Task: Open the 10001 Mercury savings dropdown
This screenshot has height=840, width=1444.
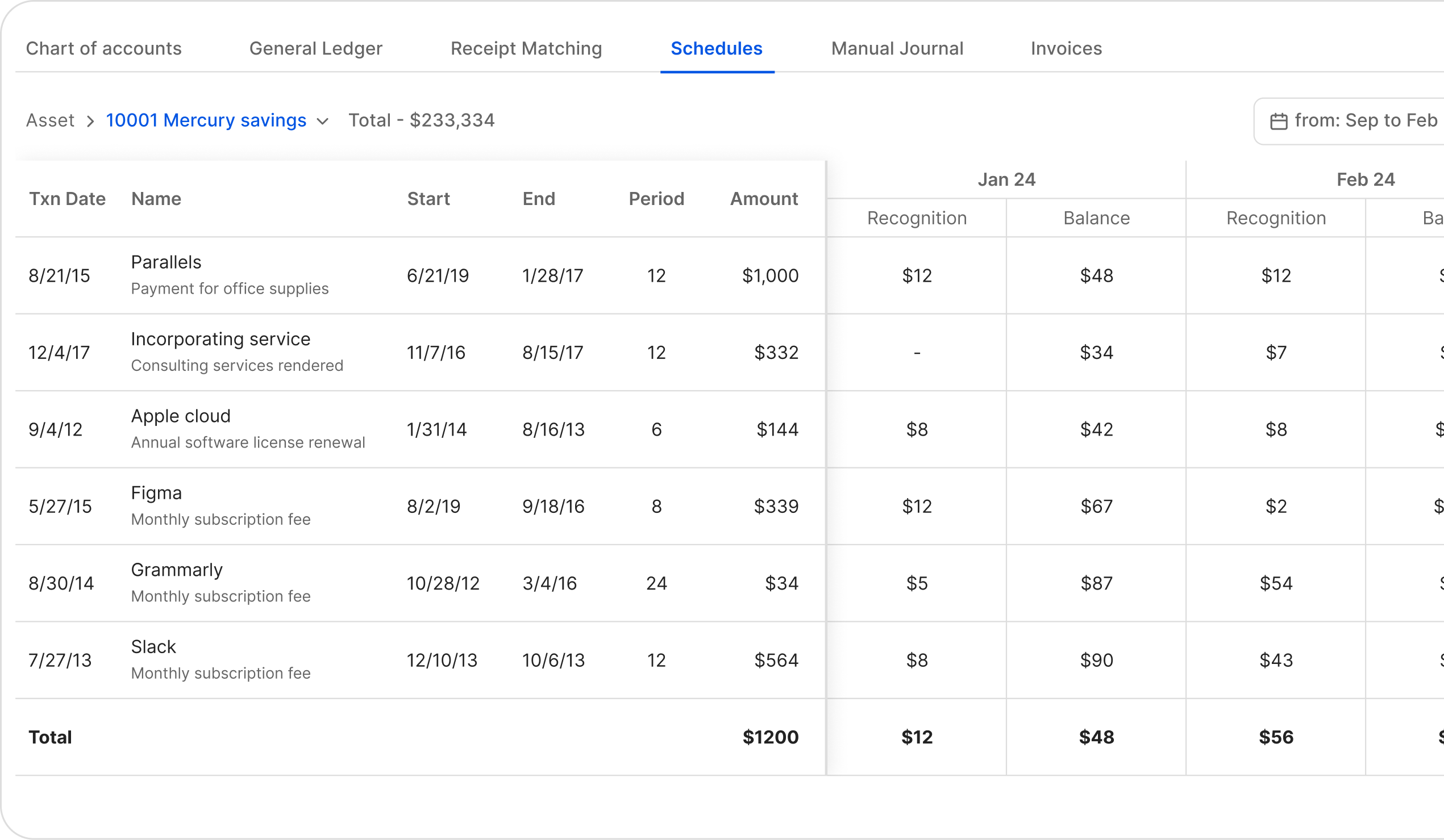Action: [x=206, y=120]
